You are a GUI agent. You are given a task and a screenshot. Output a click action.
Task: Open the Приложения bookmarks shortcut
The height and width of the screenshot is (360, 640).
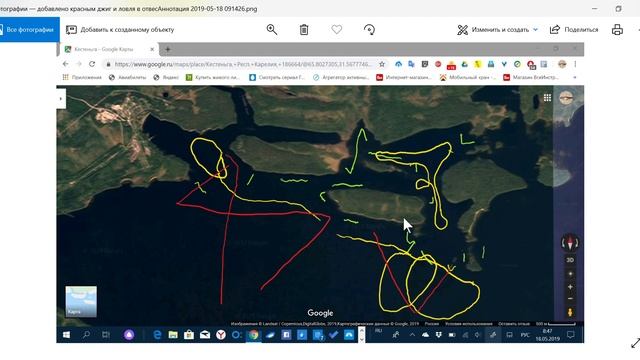[x=82, y=77]
